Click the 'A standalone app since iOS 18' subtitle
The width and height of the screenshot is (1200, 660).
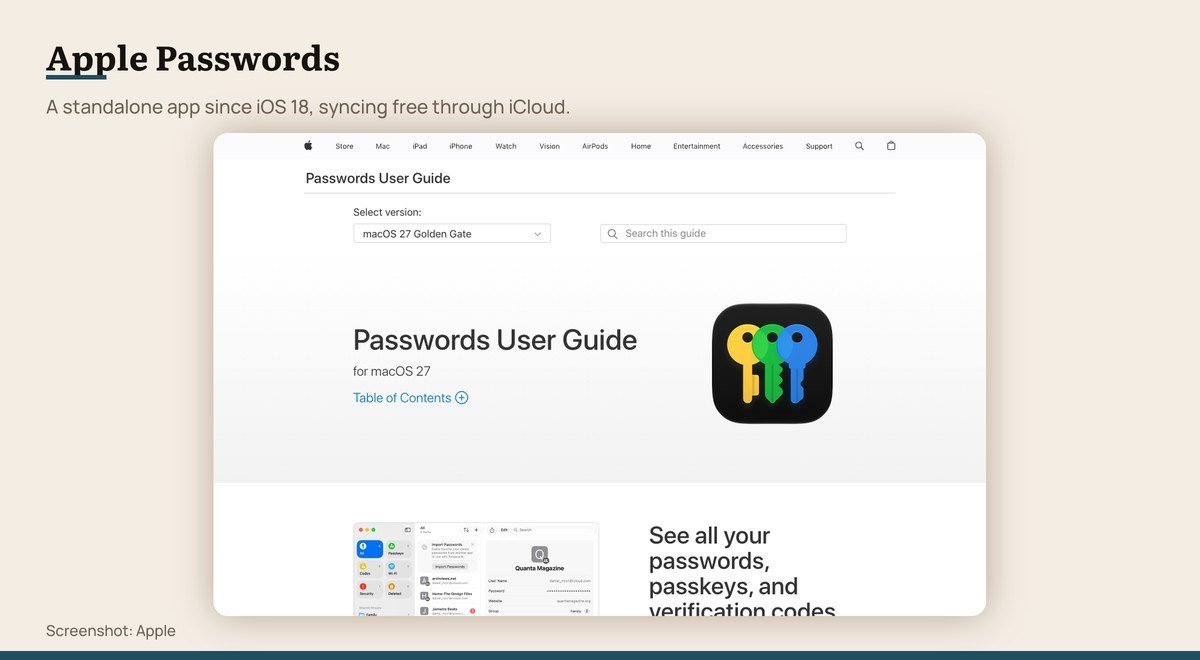(308, 107)
